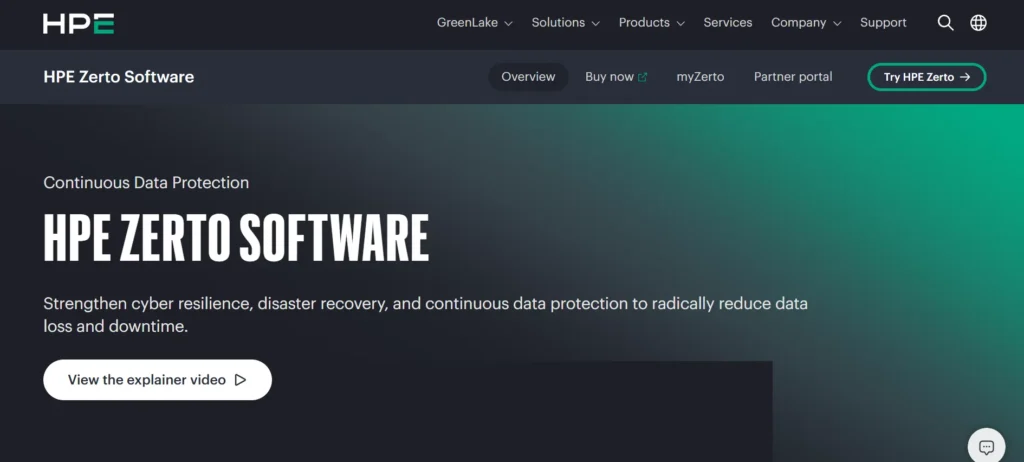The height and width of the screenshot is (462, 1024).
Task: Click the Continuous Data Protection text
Action: [146, 183]
